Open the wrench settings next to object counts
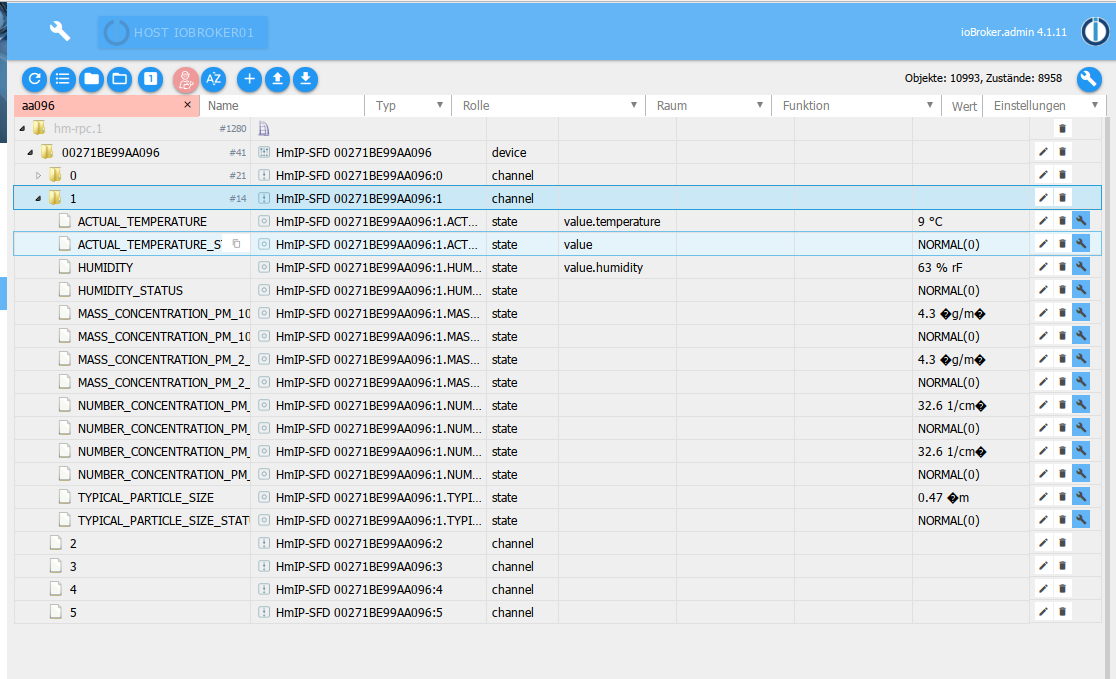Screen dimensions: 1116x679 pyautogui.click(x=1088, y=79)
